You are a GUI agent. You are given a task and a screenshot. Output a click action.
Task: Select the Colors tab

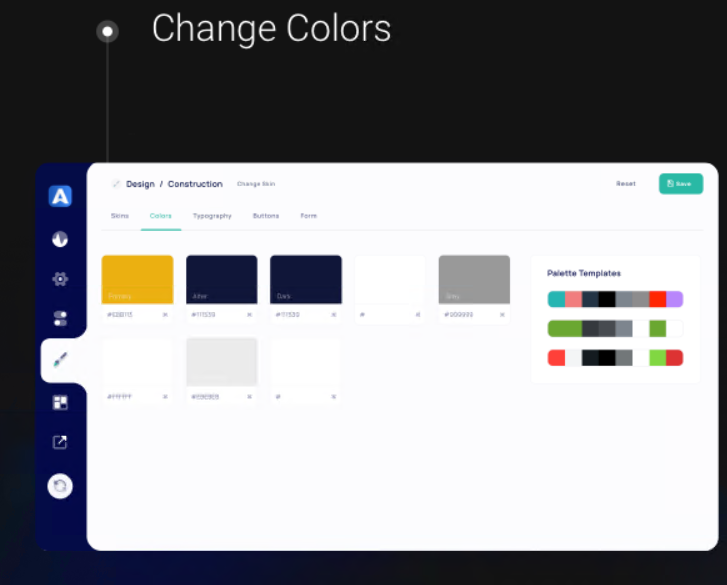[x=160, y=216]
